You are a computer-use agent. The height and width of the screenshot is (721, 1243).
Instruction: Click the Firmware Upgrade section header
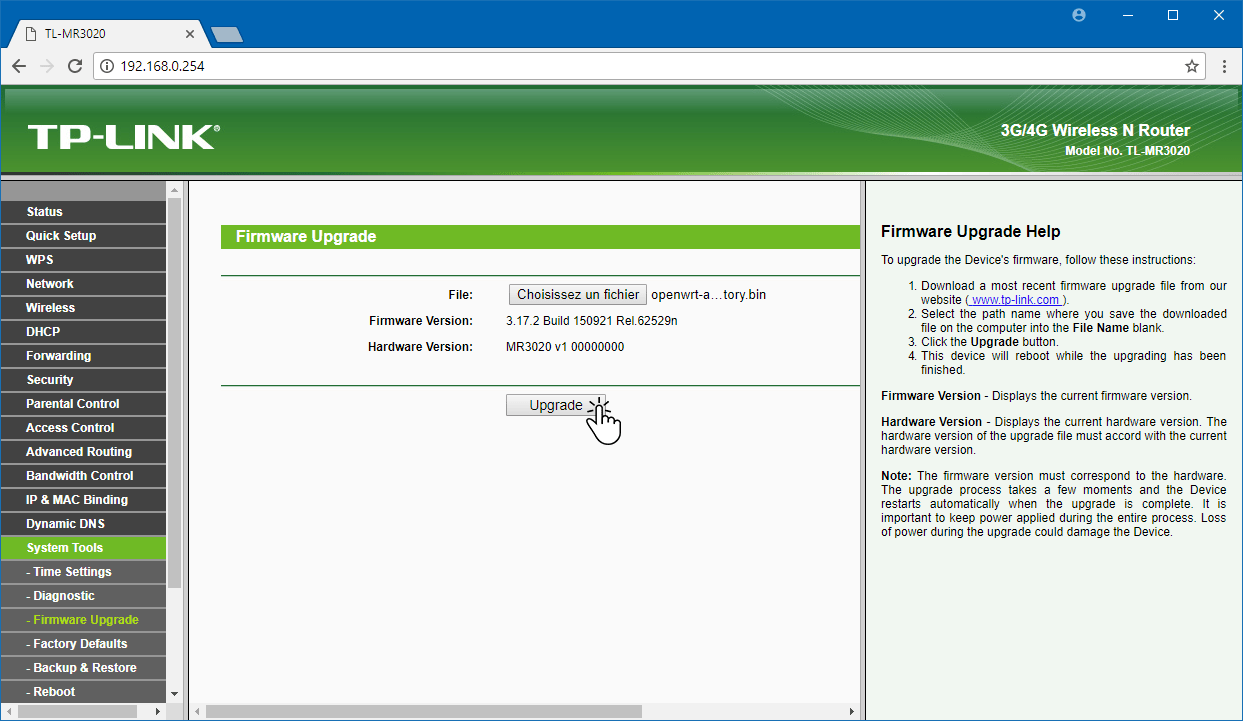(x=540, y=237)
